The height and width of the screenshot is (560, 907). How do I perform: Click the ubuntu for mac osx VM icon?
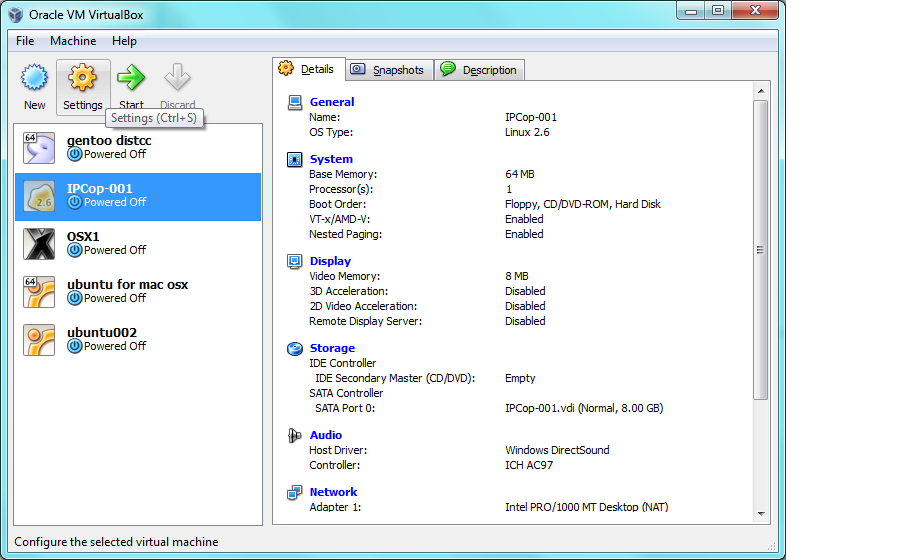pyautogui.click(x=39, y=292)
